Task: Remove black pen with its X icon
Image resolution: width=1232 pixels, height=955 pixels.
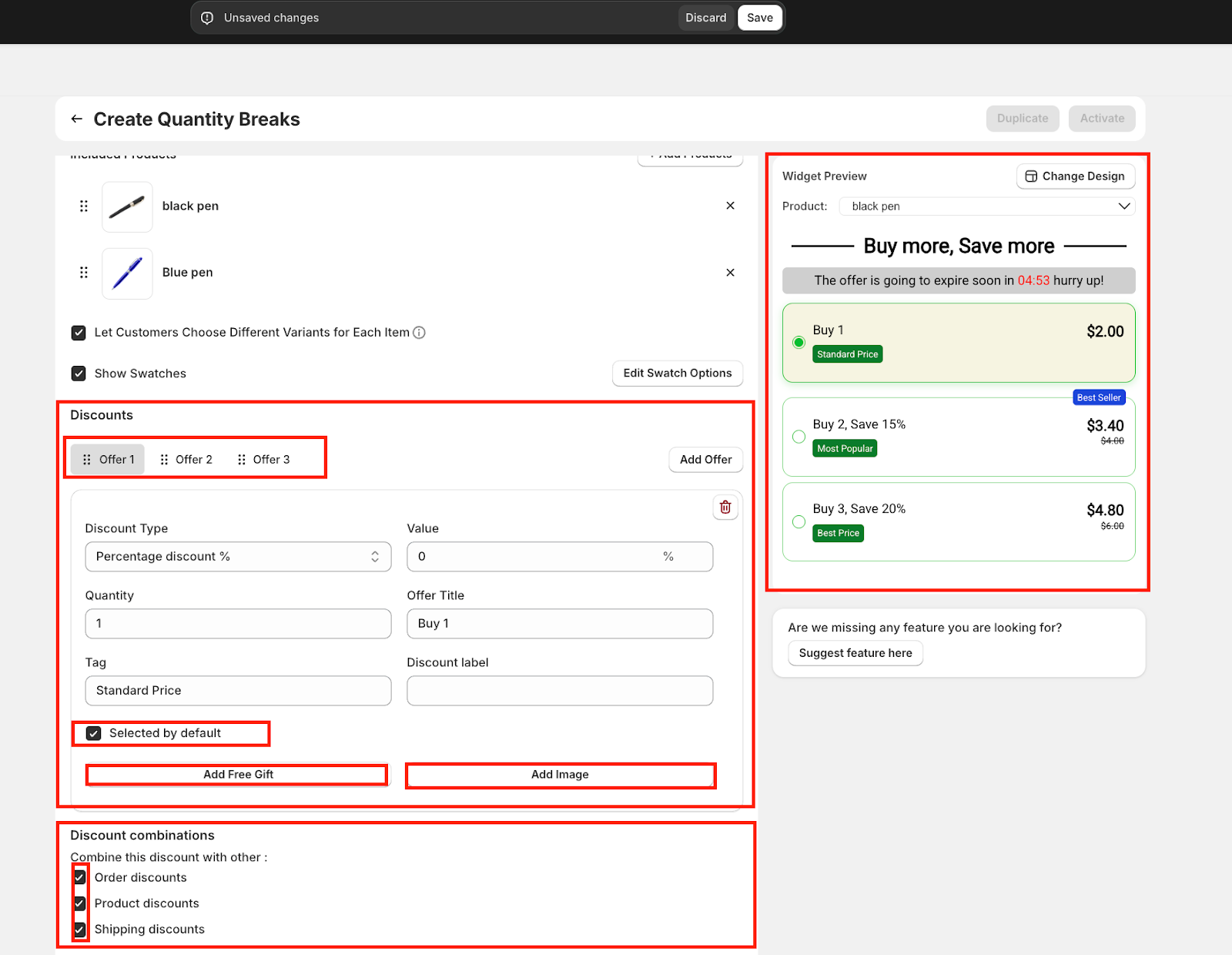Action: click(x=730, y=206)
